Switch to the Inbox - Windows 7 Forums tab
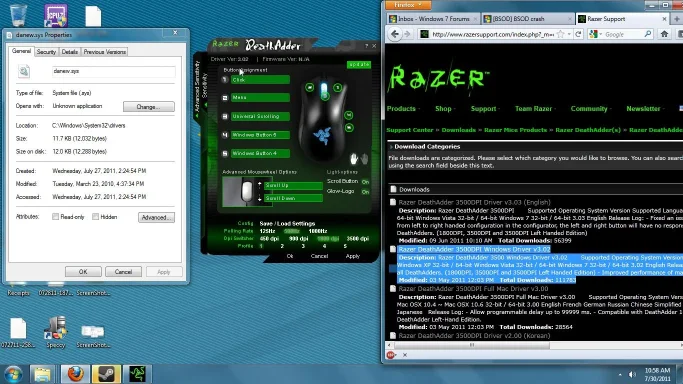This screenshot has width=683, height=384. pyautogui.click(x=433, y=19)
